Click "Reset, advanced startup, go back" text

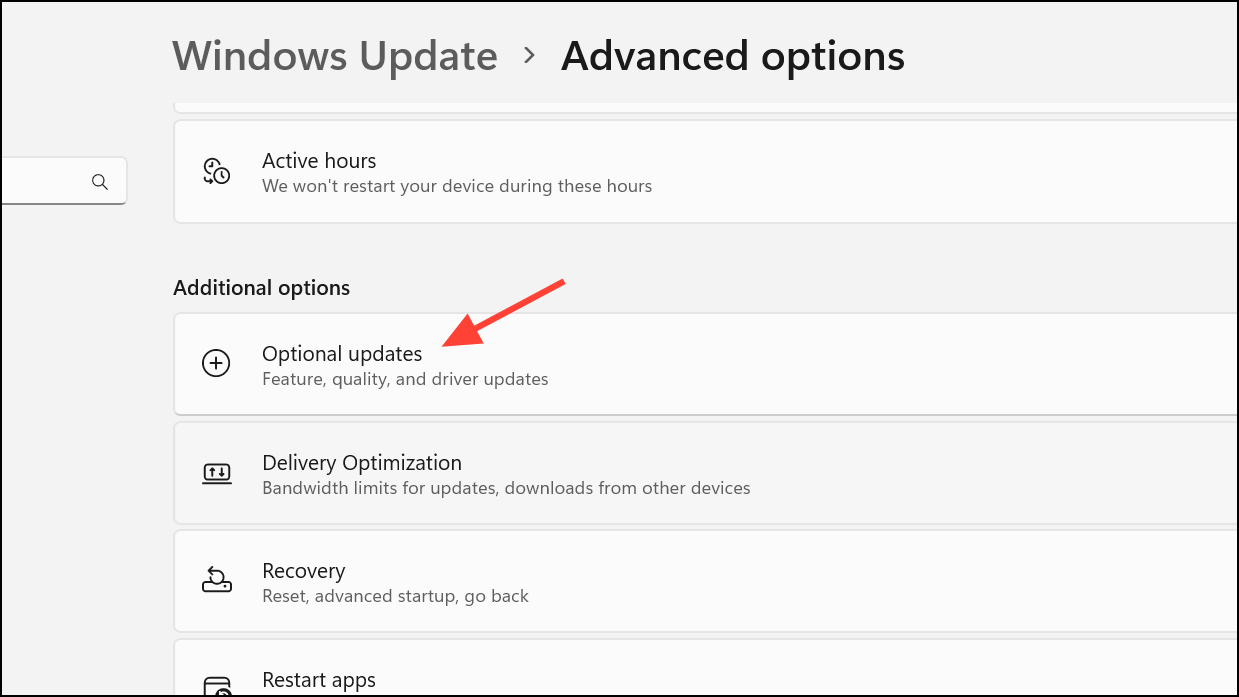point(395,596)
